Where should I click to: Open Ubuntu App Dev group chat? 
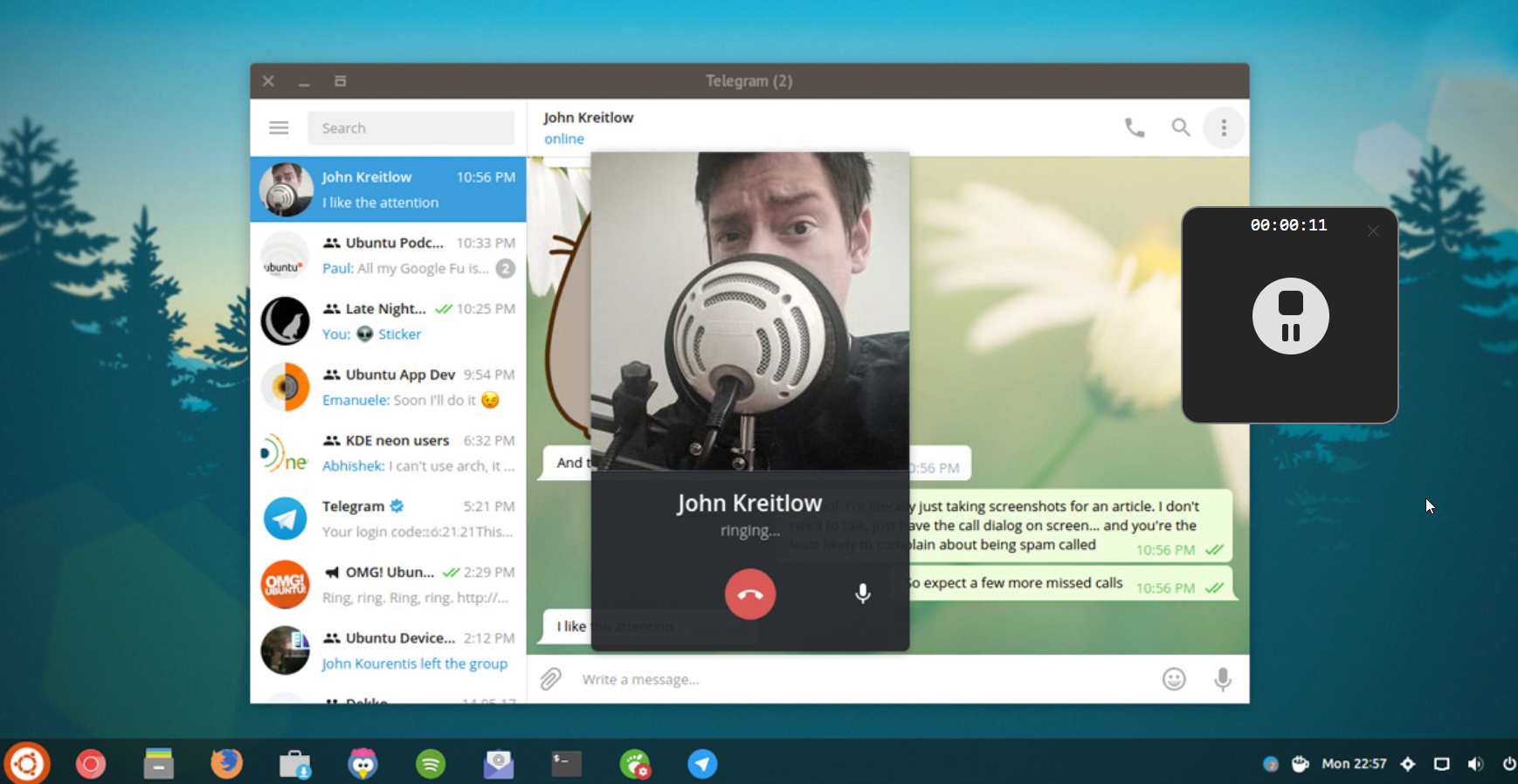[x=389, y=387]
